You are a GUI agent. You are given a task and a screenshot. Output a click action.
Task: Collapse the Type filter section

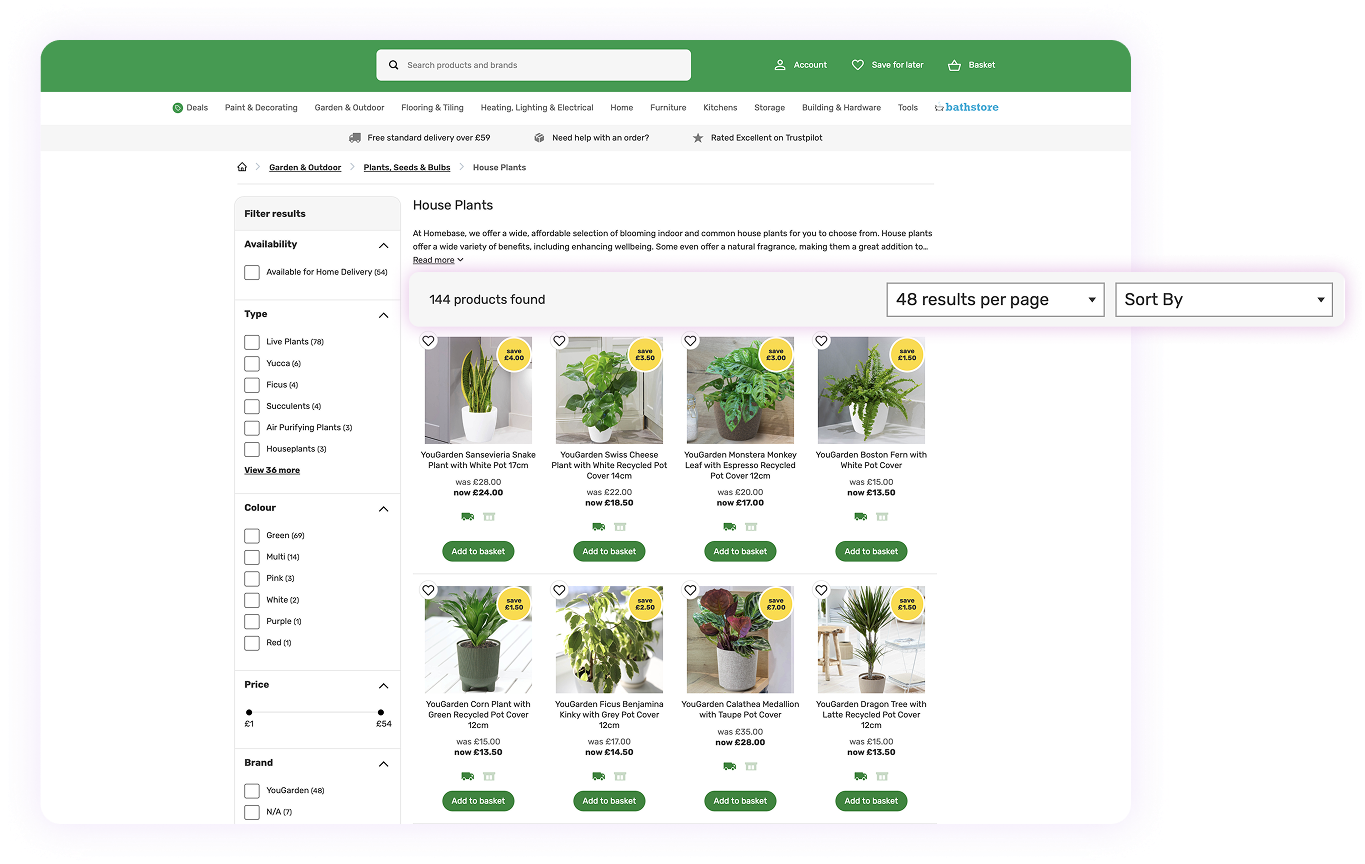tap(383, 315)
